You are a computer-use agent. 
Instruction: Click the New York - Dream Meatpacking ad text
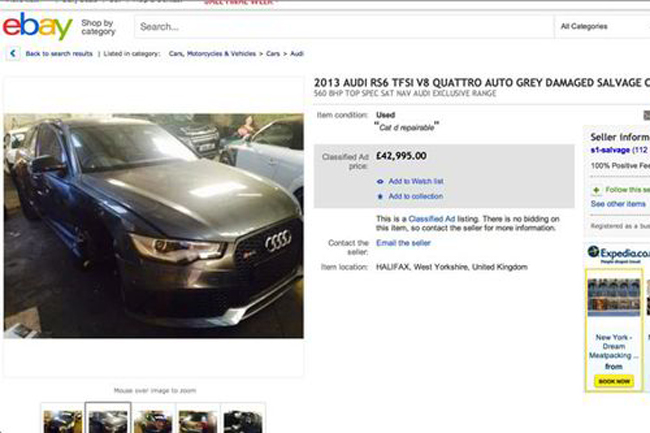(614, 346)
